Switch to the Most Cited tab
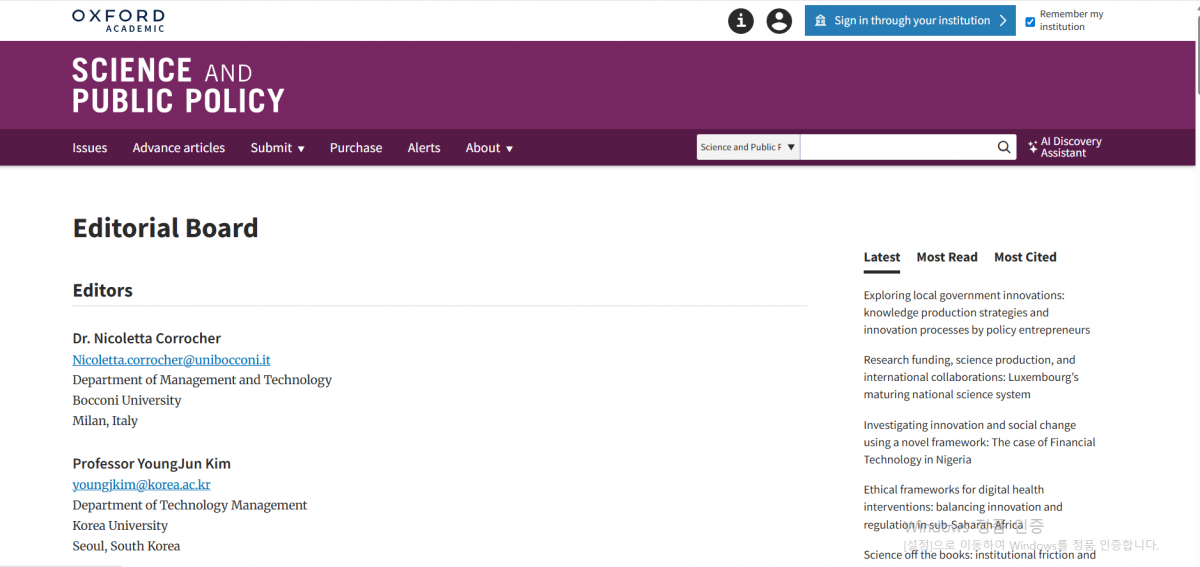The height and width of the screenshot is (567, 1200). pos(1025,257)
